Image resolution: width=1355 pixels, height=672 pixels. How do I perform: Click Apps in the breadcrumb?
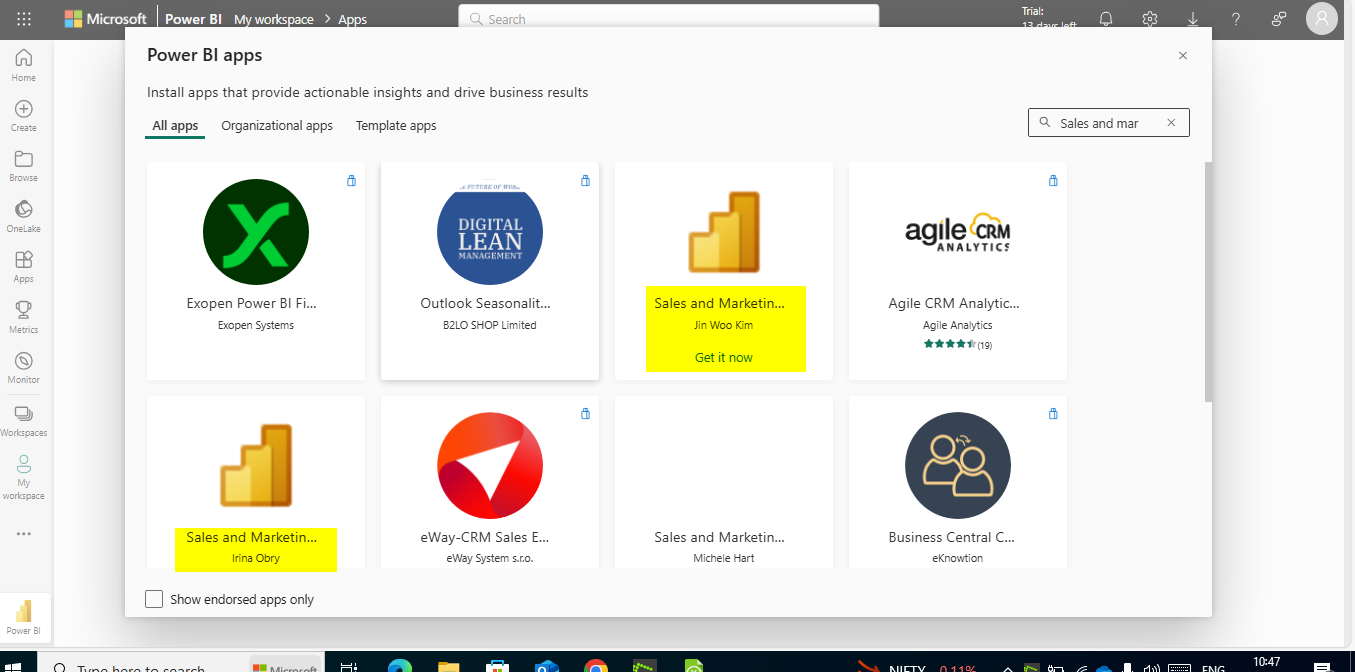[352, 19]
